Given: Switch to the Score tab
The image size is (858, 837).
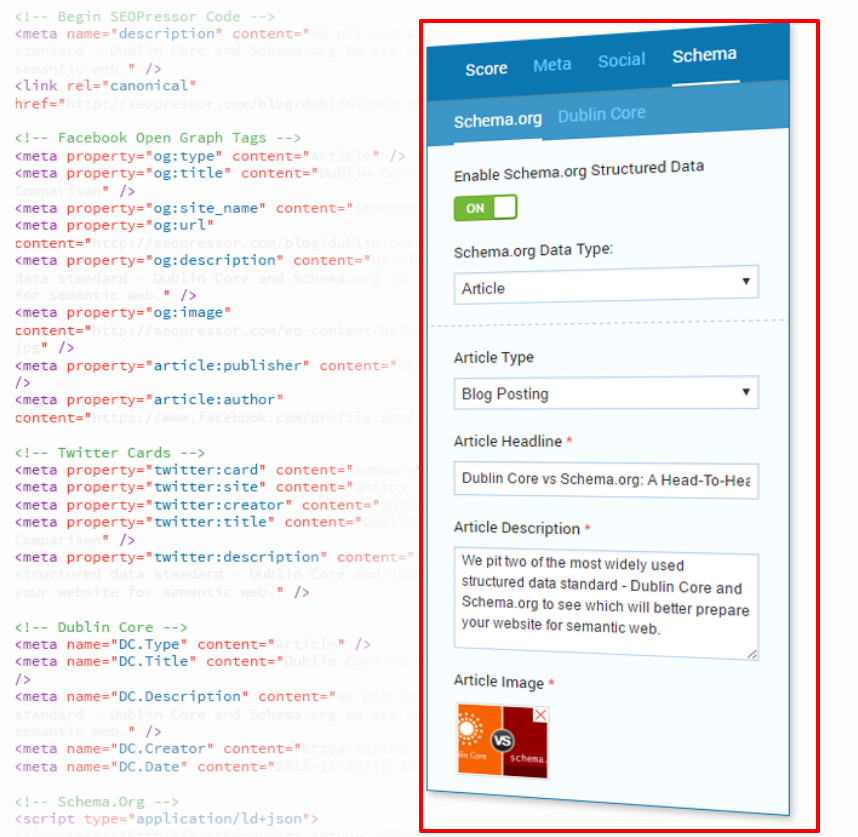Looking at the screenshot, I should [x=486, y=69].
